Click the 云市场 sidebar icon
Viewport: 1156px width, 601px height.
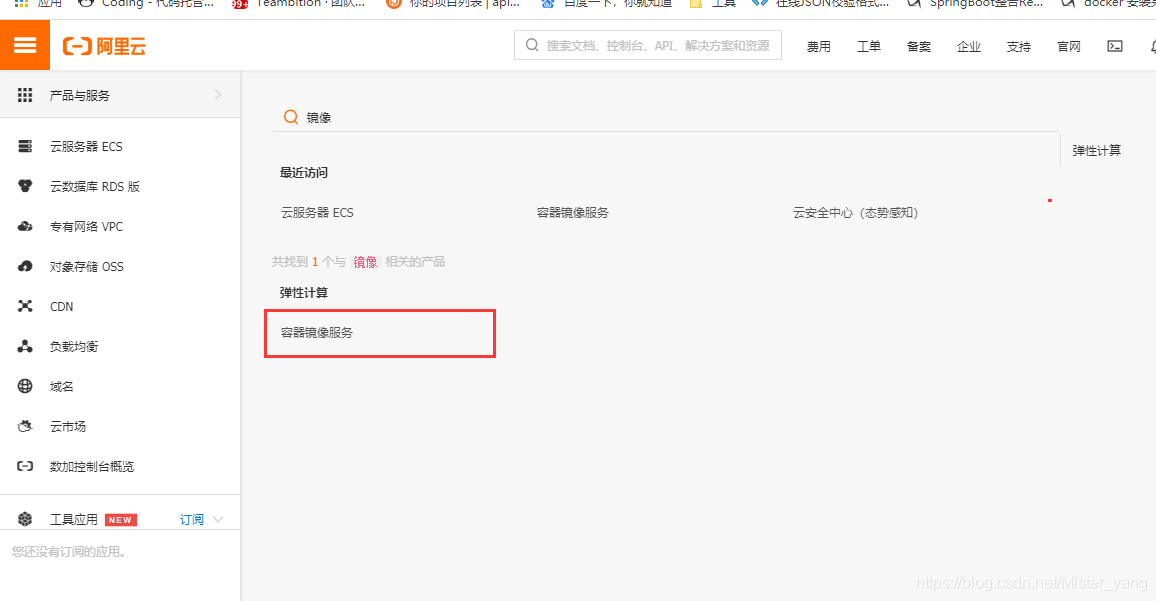click(25, 426)
